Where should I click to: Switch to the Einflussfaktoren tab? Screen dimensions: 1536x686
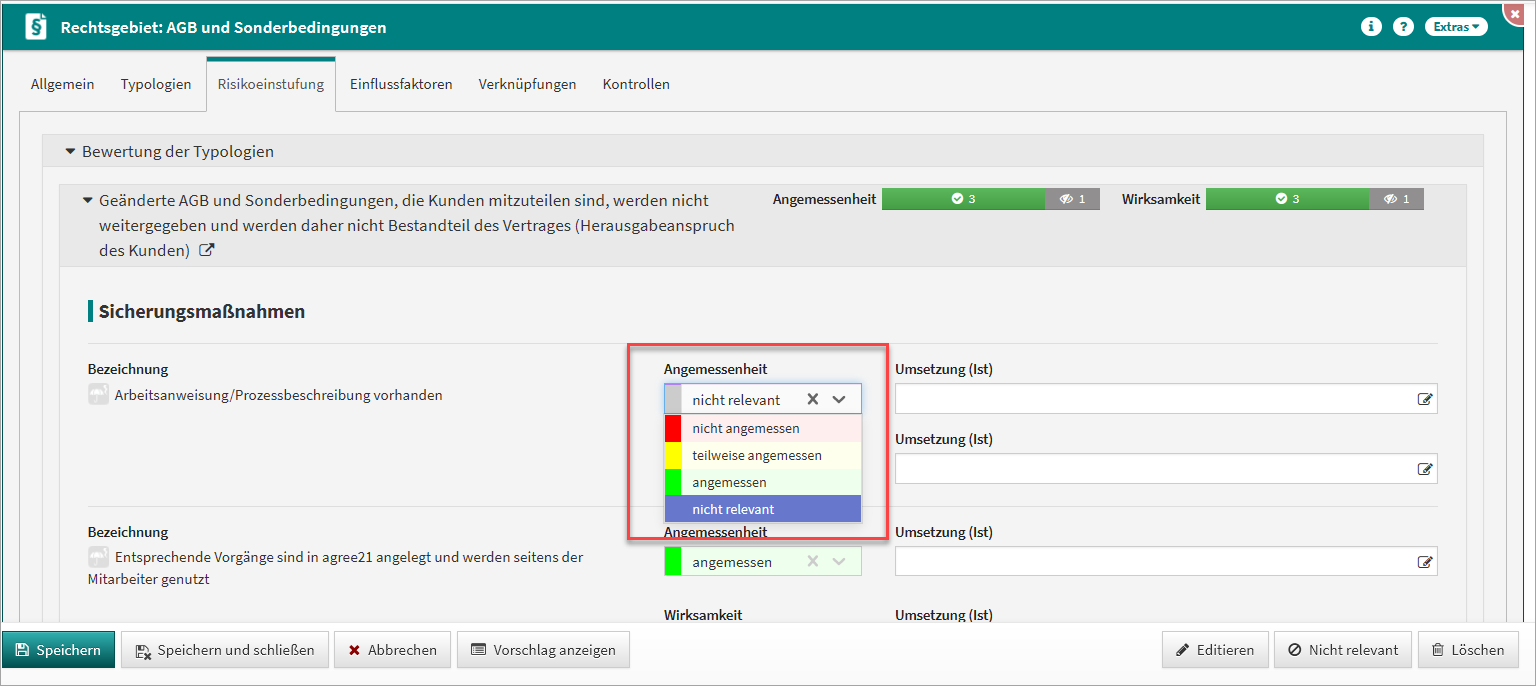tap(401, 84)
